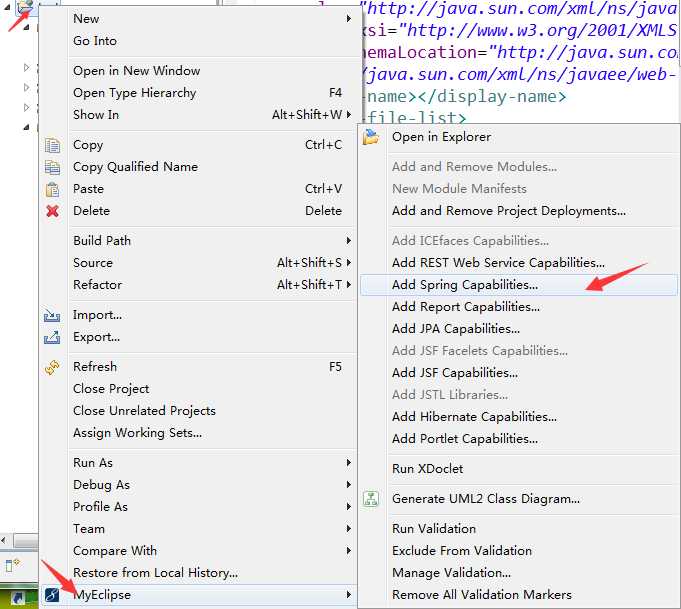
Task: Expand the Refactor submenu arrow
Action: pos(348,285)
